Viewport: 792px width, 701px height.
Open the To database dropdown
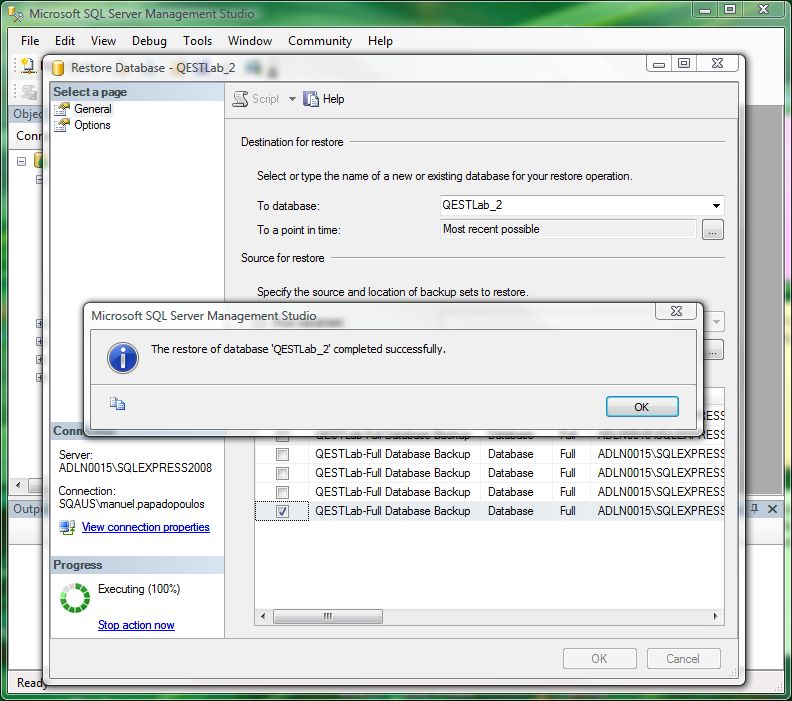[716, 206]
